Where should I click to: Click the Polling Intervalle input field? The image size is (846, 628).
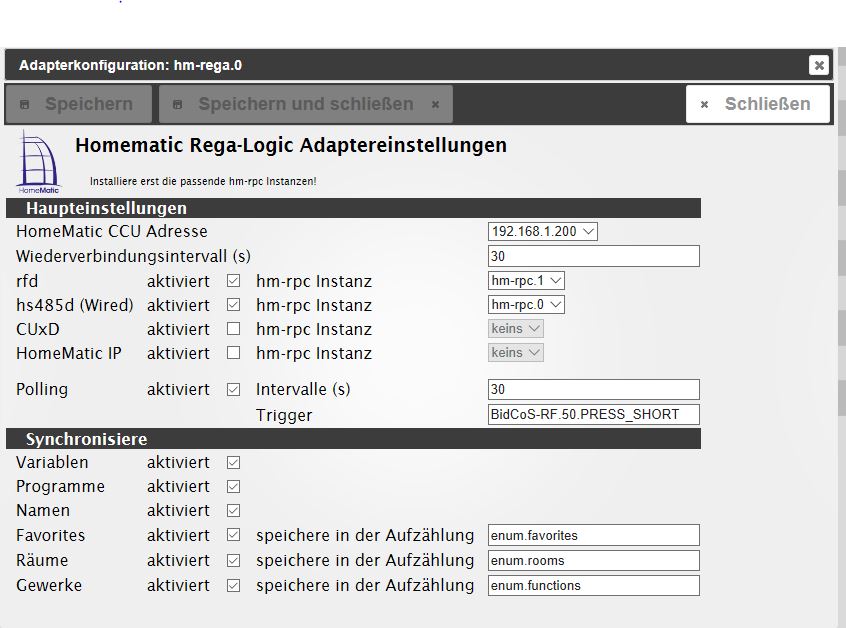(593, 389)
